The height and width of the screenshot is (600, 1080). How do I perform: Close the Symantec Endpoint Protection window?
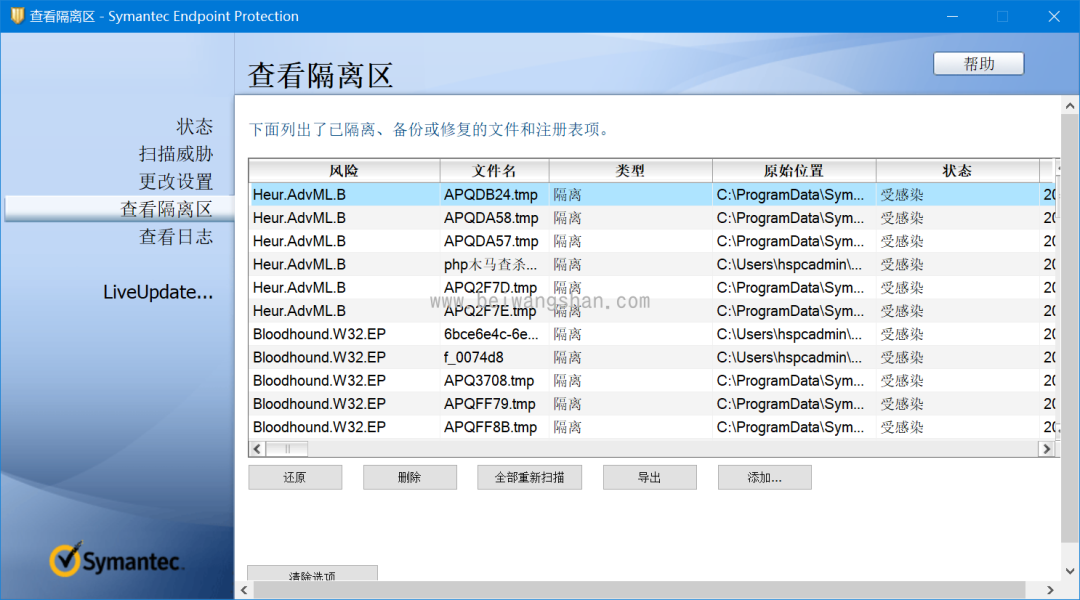click(1054, 16)
